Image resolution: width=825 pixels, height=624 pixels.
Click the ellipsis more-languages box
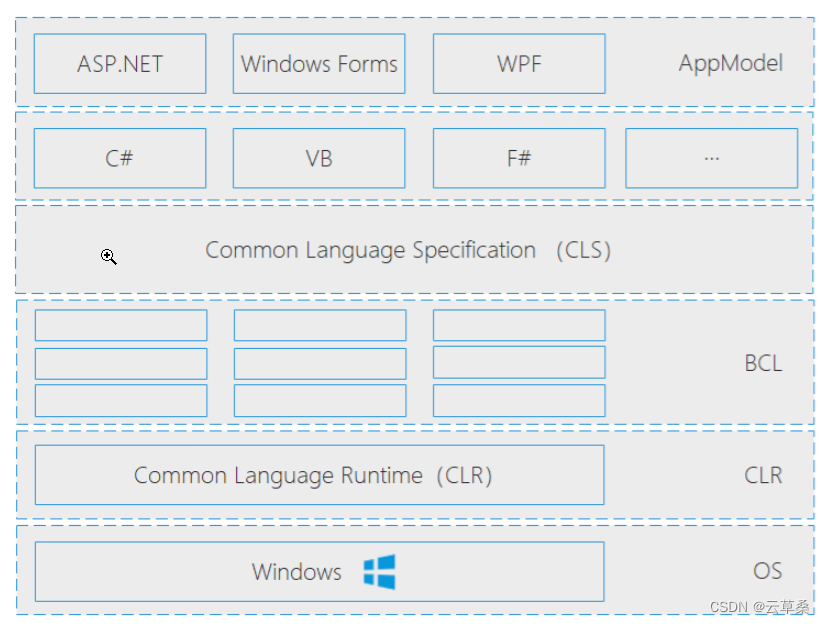coord(712,158)
